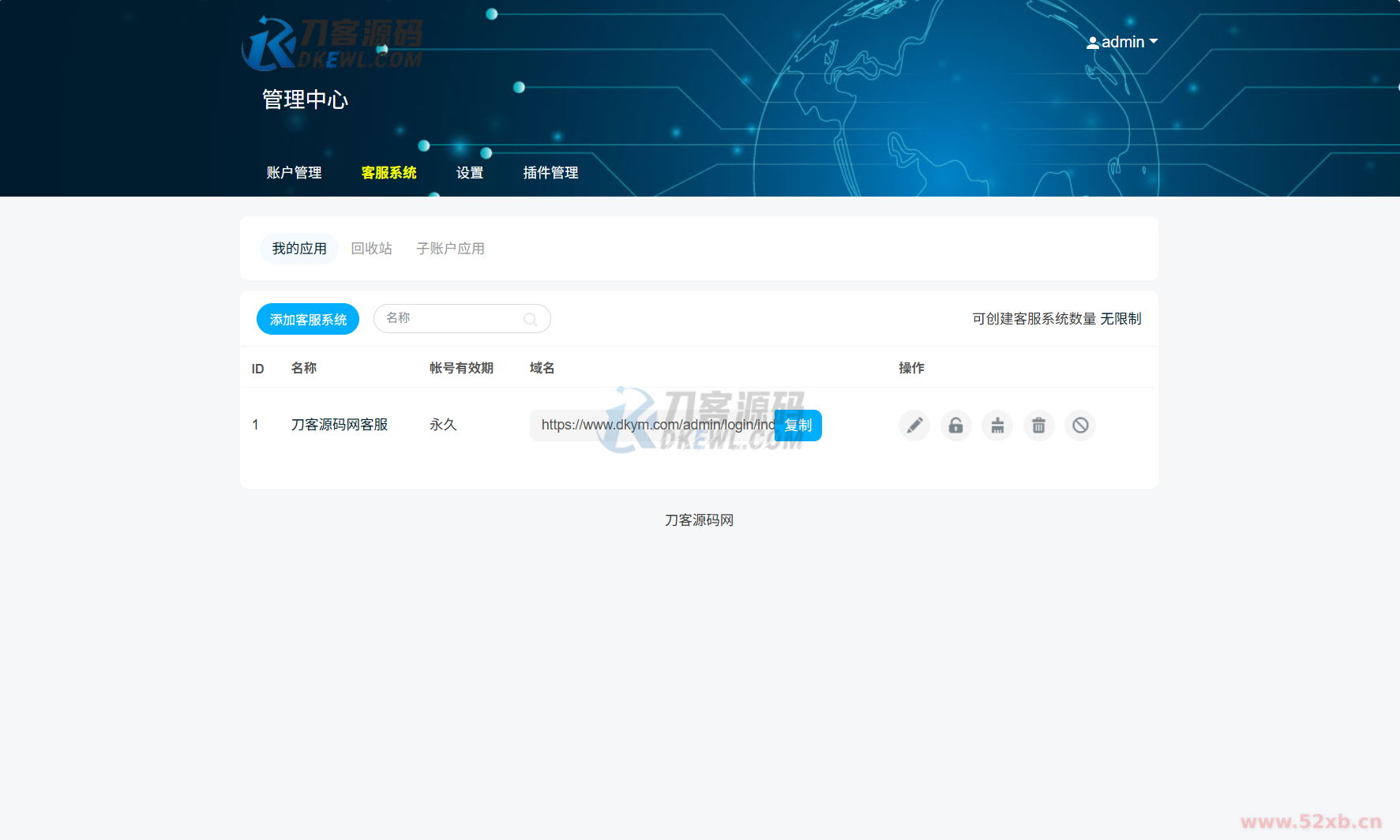Click the magnifier search icon in 名称 field
The width and height of the screenshot is (1400, 840).
pos(530,319)
